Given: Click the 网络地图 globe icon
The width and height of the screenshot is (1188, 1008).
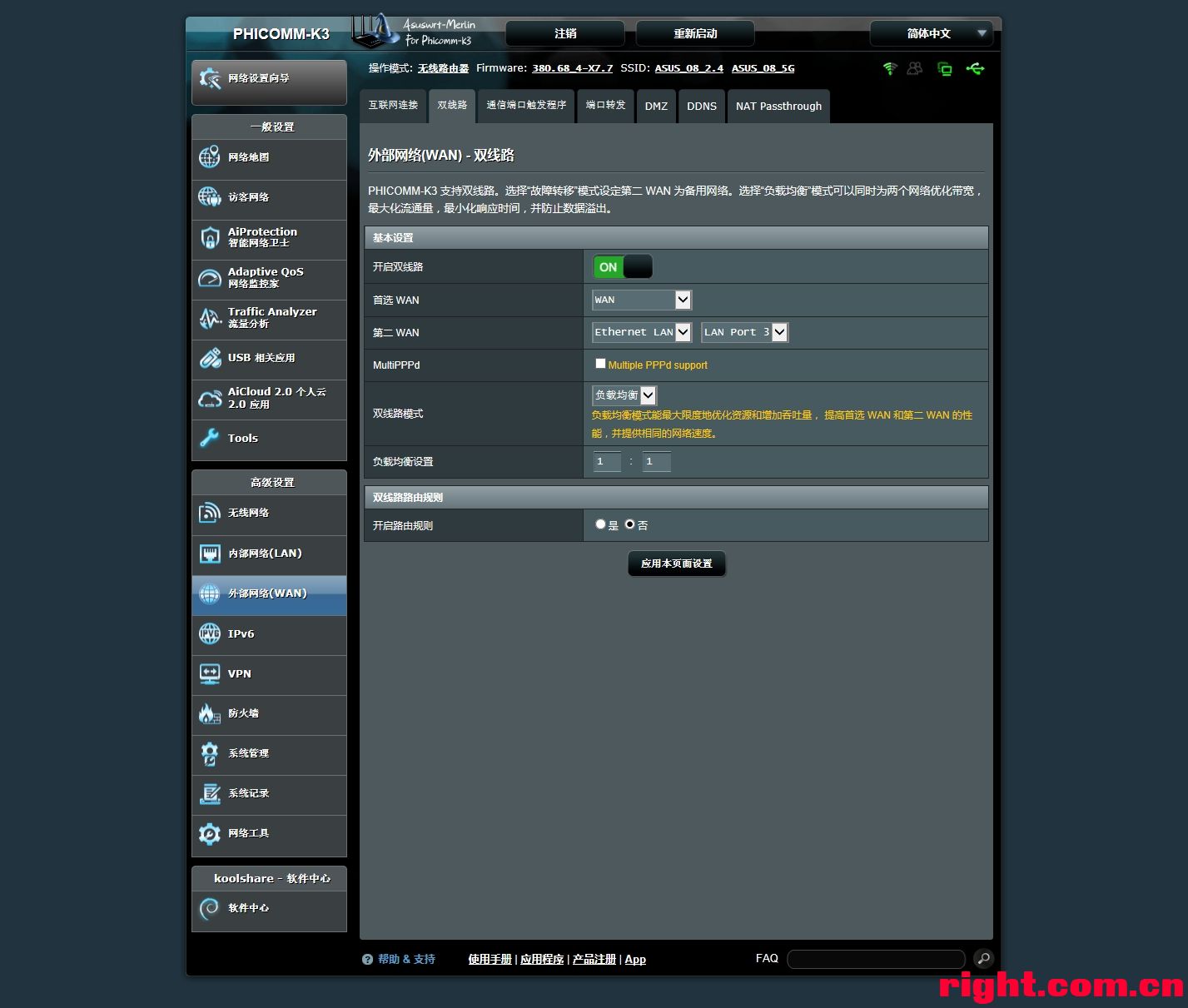Looking at the screenshot, I should click(210, 157).
